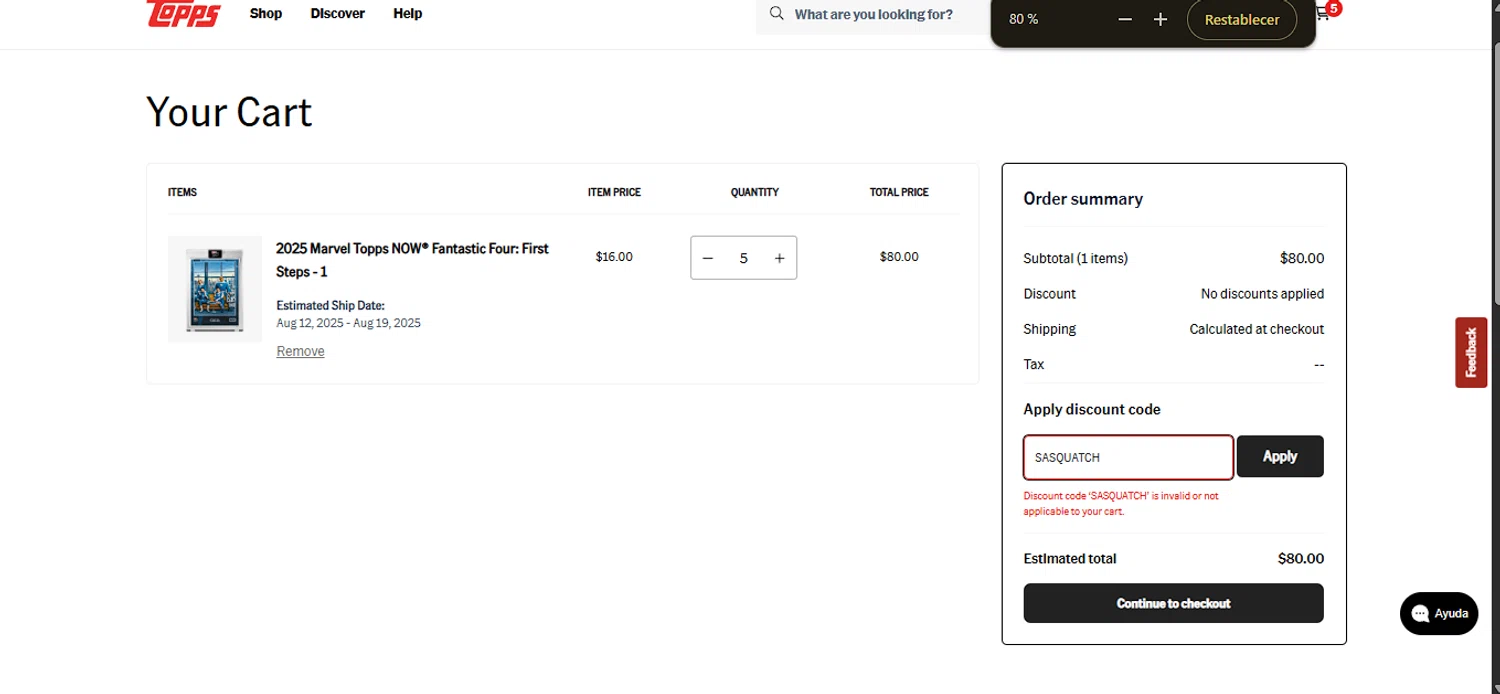
Task: Zoom in with the browser zoom plus
Action: (1160, 20)
